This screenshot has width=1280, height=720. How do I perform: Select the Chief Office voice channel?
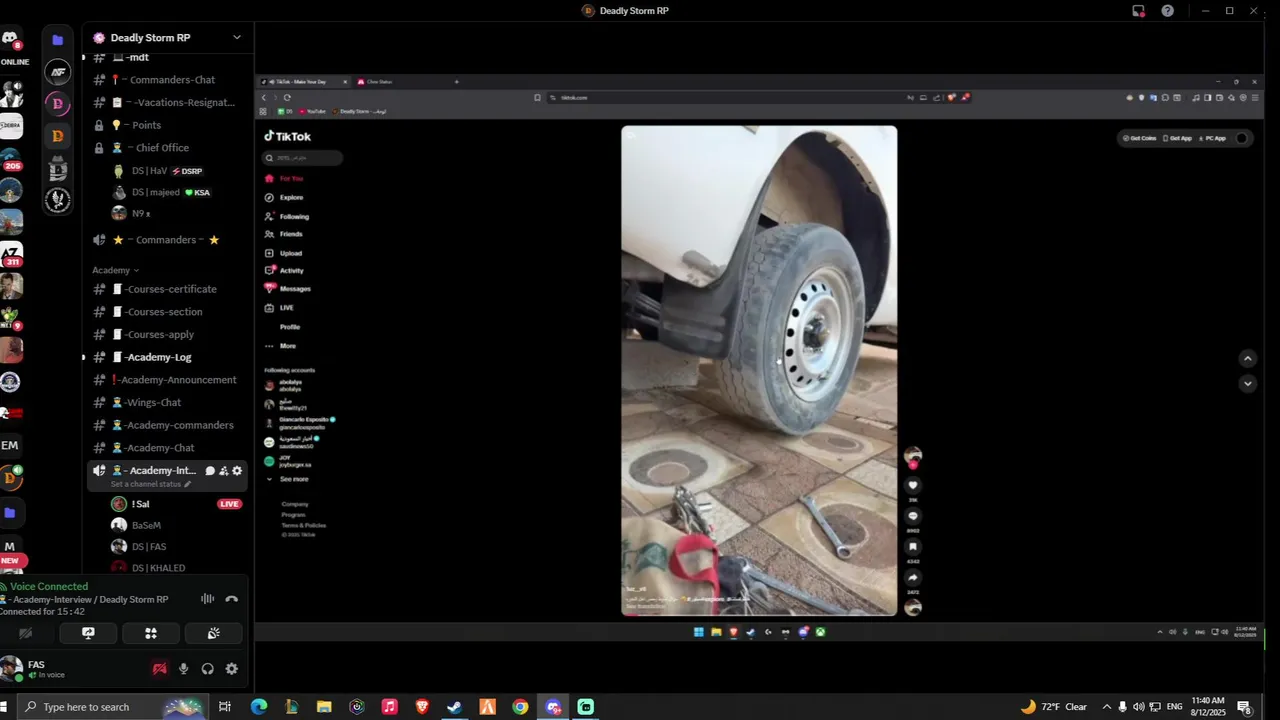pyautogui.click(x=168, y=148)
